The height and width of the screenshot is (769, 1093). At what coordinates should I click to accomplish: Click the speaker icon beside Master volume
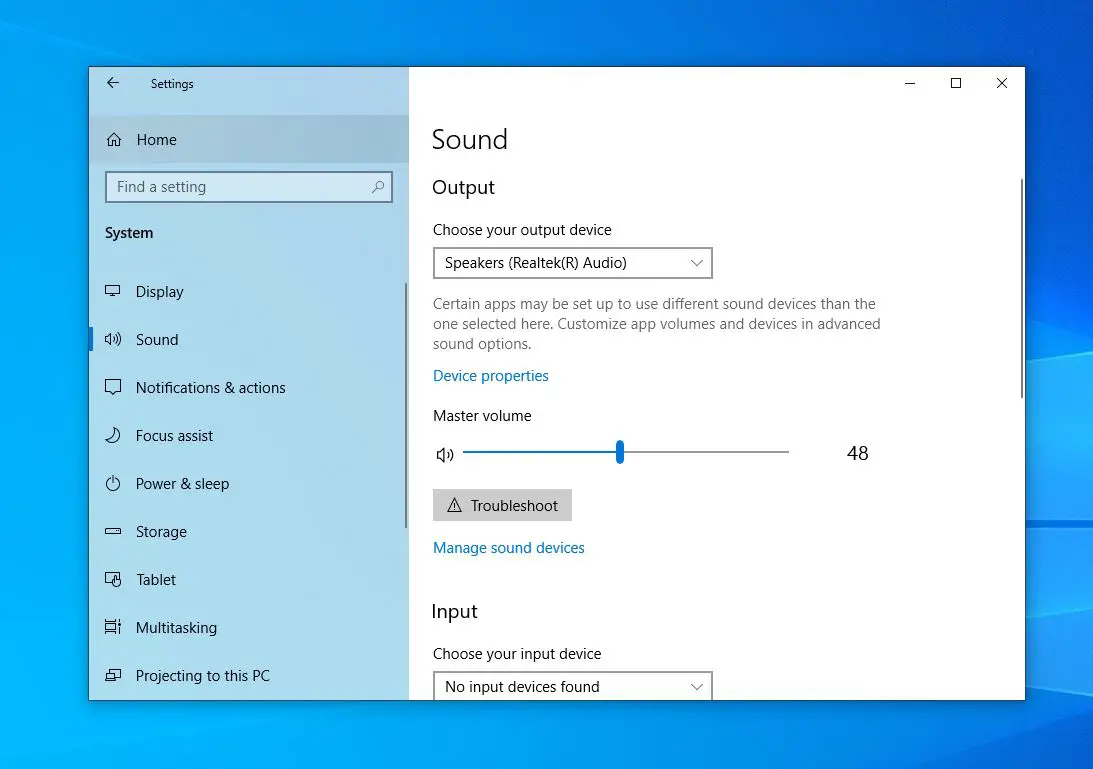[443, 453]
